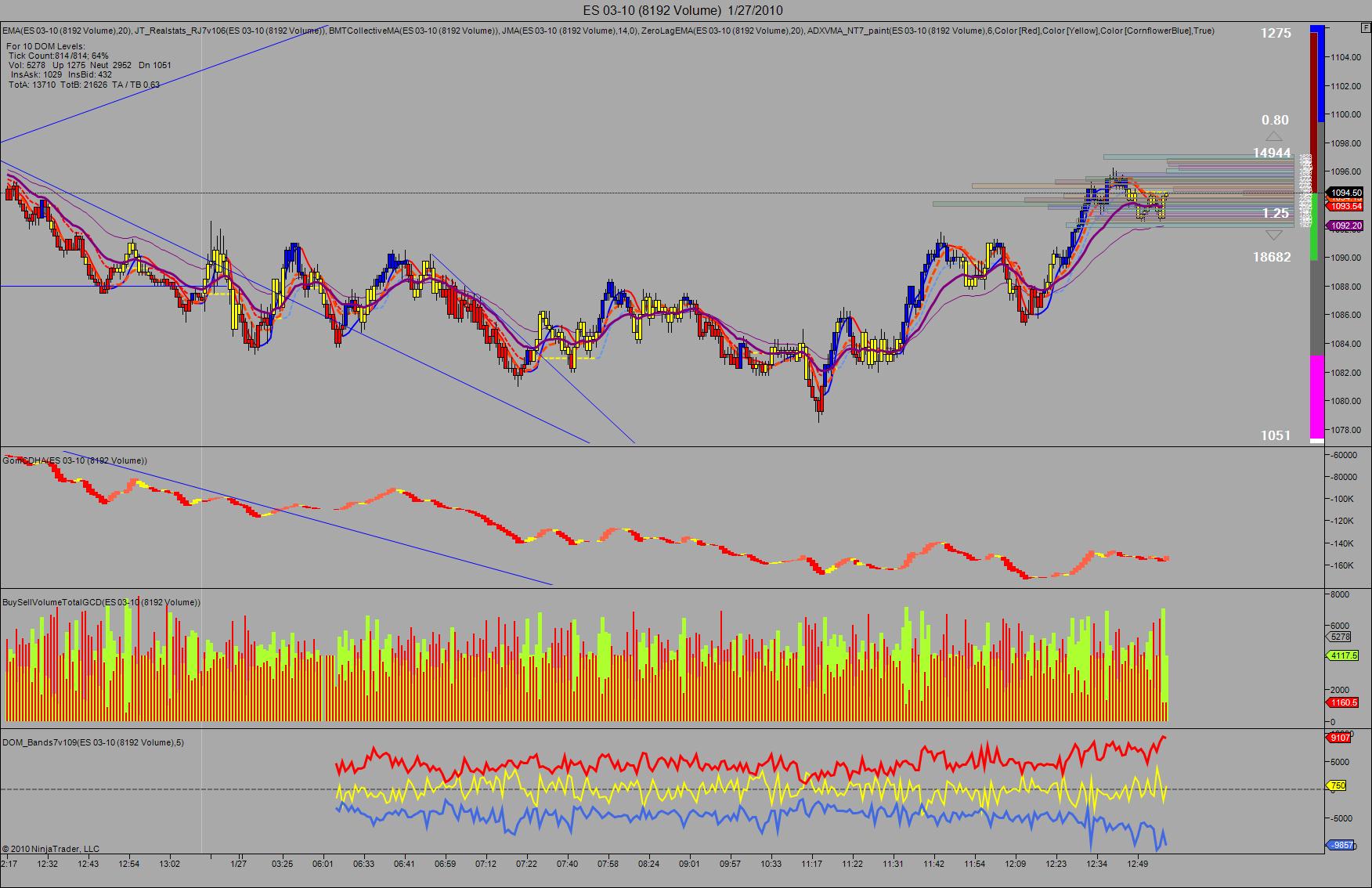Screen dimensions: 1372x888
Task: Select the DOM_Bands7v109 panel label
Action: [x=93, y=742]
